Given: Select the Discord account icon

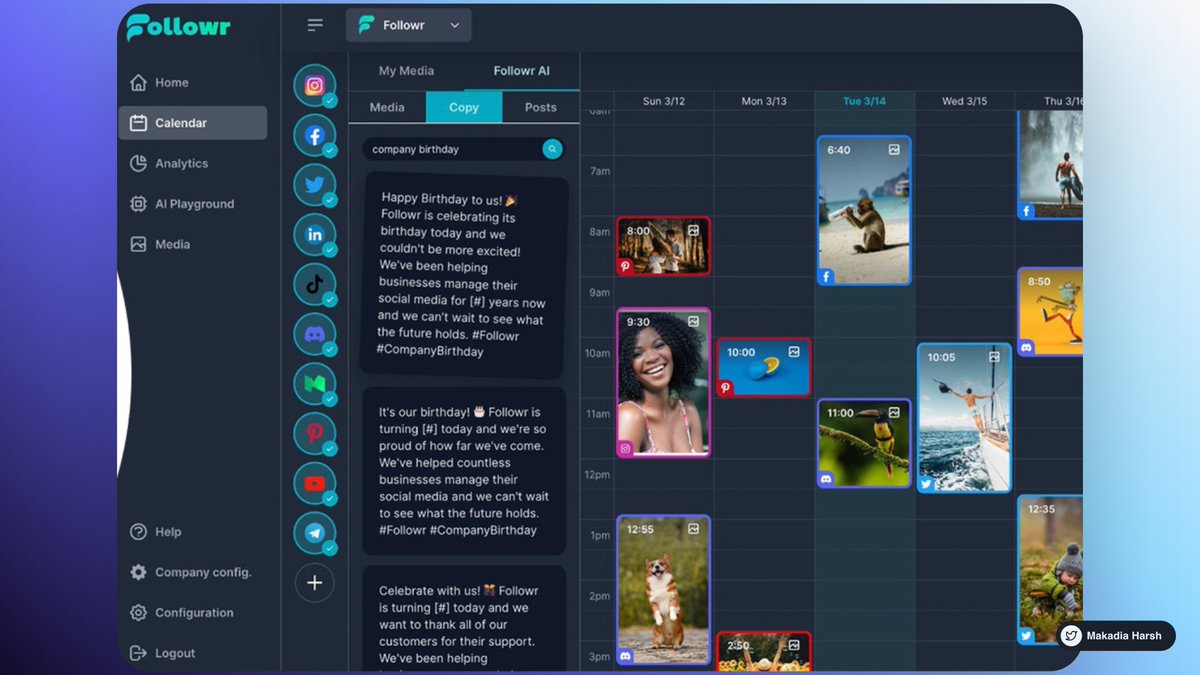Looking at the screenshot, I should coord(314,334).
